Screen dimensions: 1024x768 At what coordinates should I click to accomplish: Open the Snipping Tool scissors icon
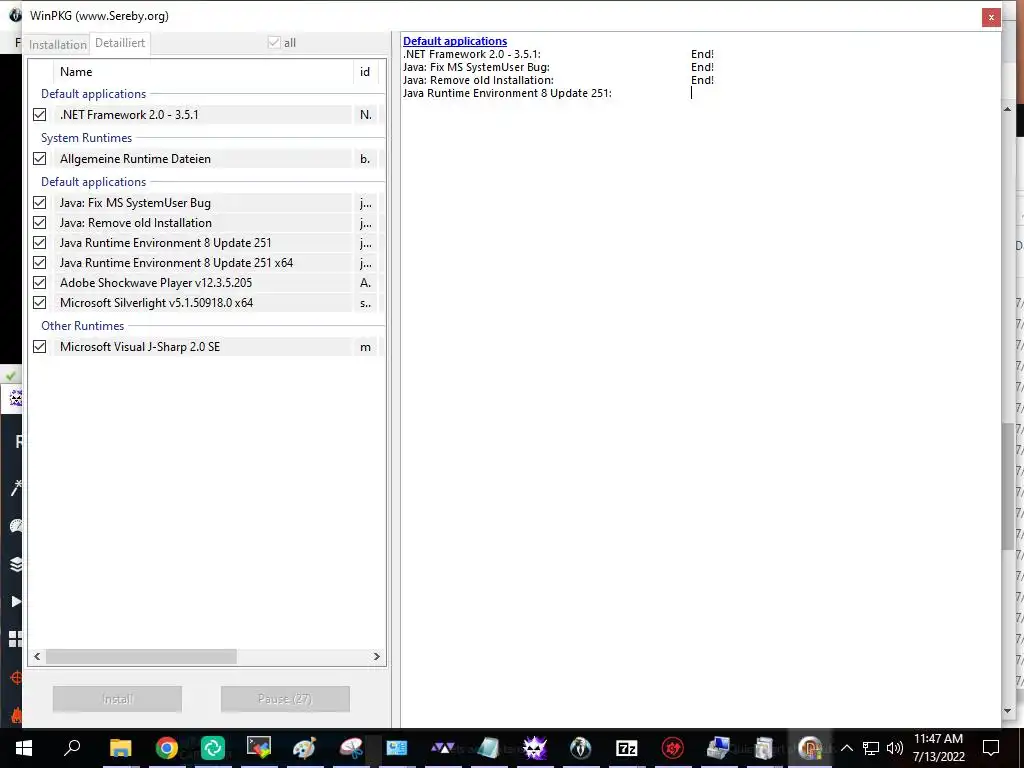pyautogui.click(x=351, y=748)
